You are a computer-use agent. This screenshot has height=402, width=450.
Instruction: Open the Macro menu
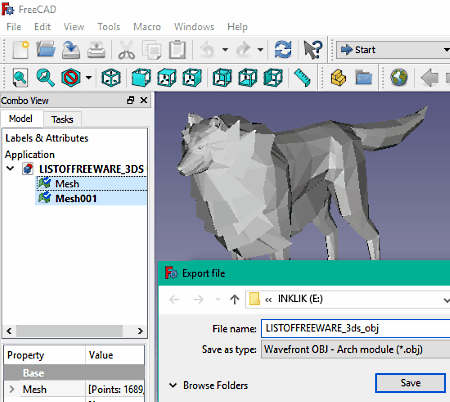147,27
